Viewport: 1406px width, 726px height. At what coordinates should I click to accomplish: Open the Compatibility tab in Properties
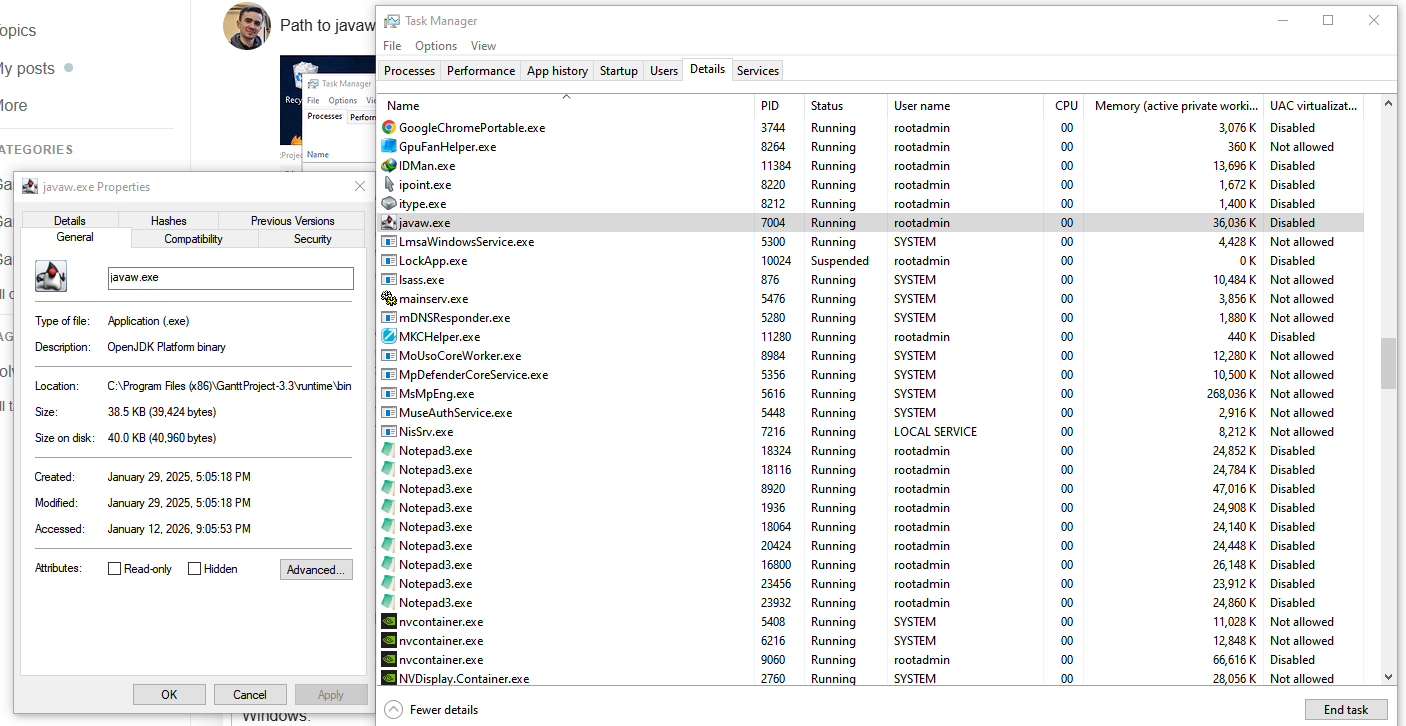[x=193, y=239]
